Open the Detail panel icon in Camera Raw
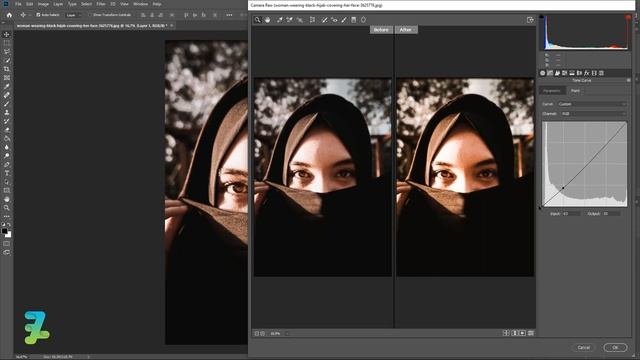 point(557,73)
